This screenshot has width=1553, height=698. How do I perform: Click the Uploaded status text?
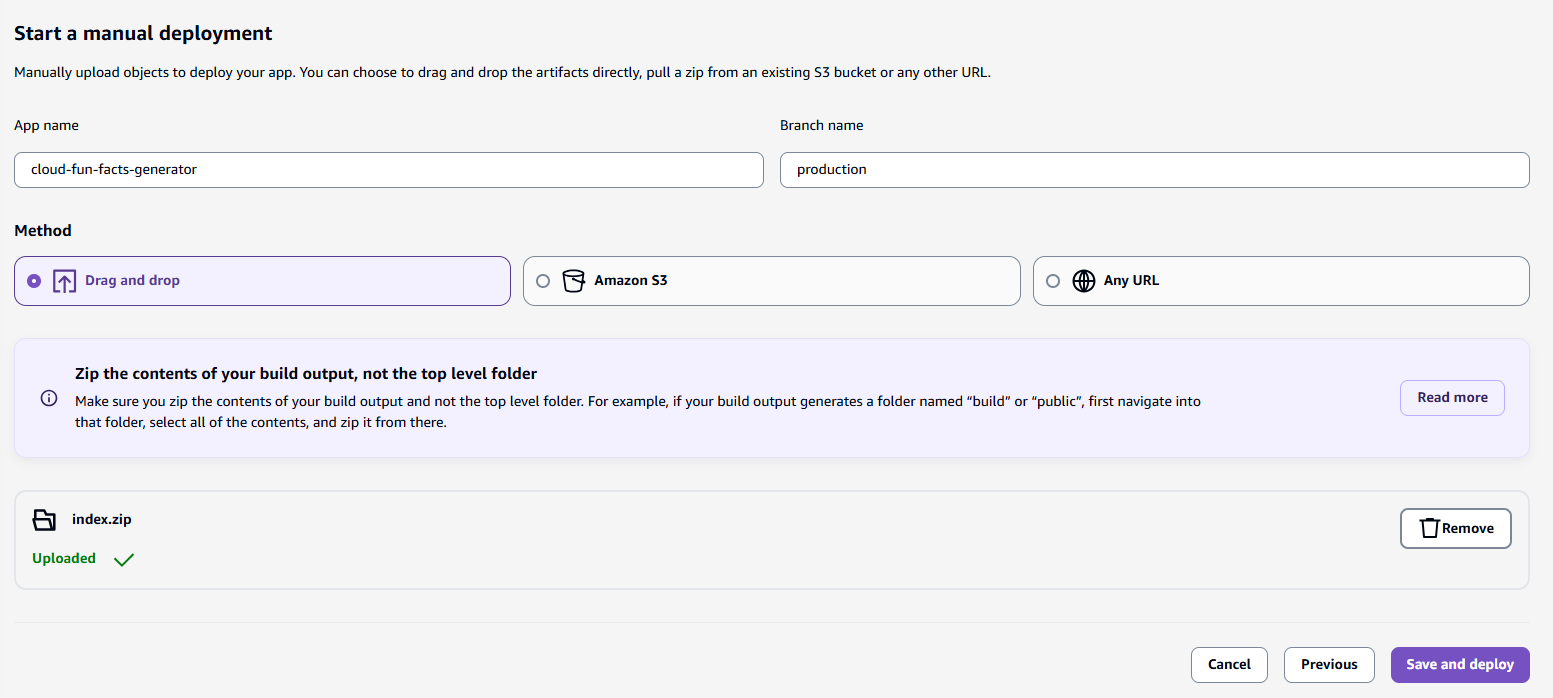point(64,558)
